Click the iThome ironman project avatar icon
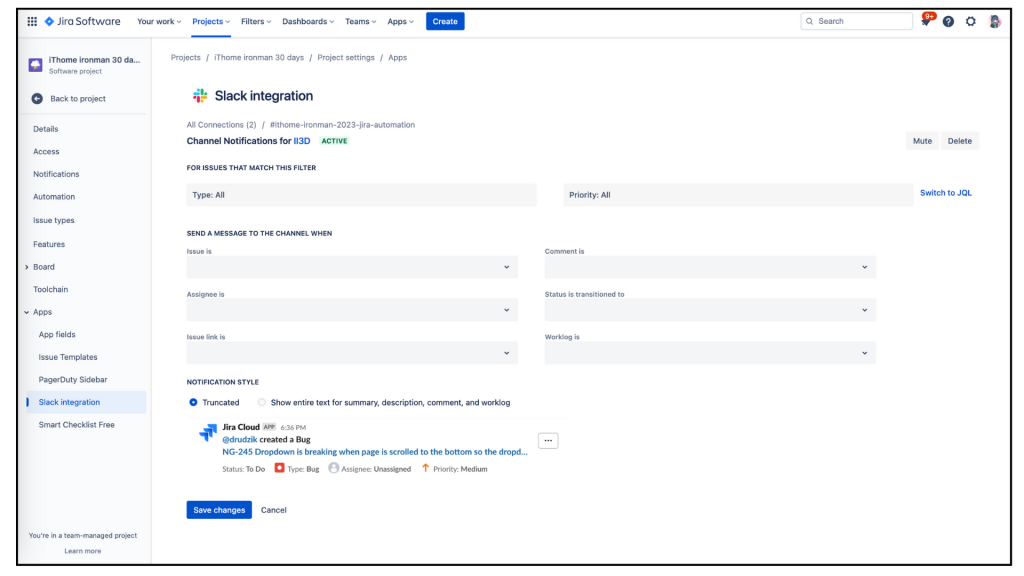This screenshot has height=576, width=1024. 35,65
